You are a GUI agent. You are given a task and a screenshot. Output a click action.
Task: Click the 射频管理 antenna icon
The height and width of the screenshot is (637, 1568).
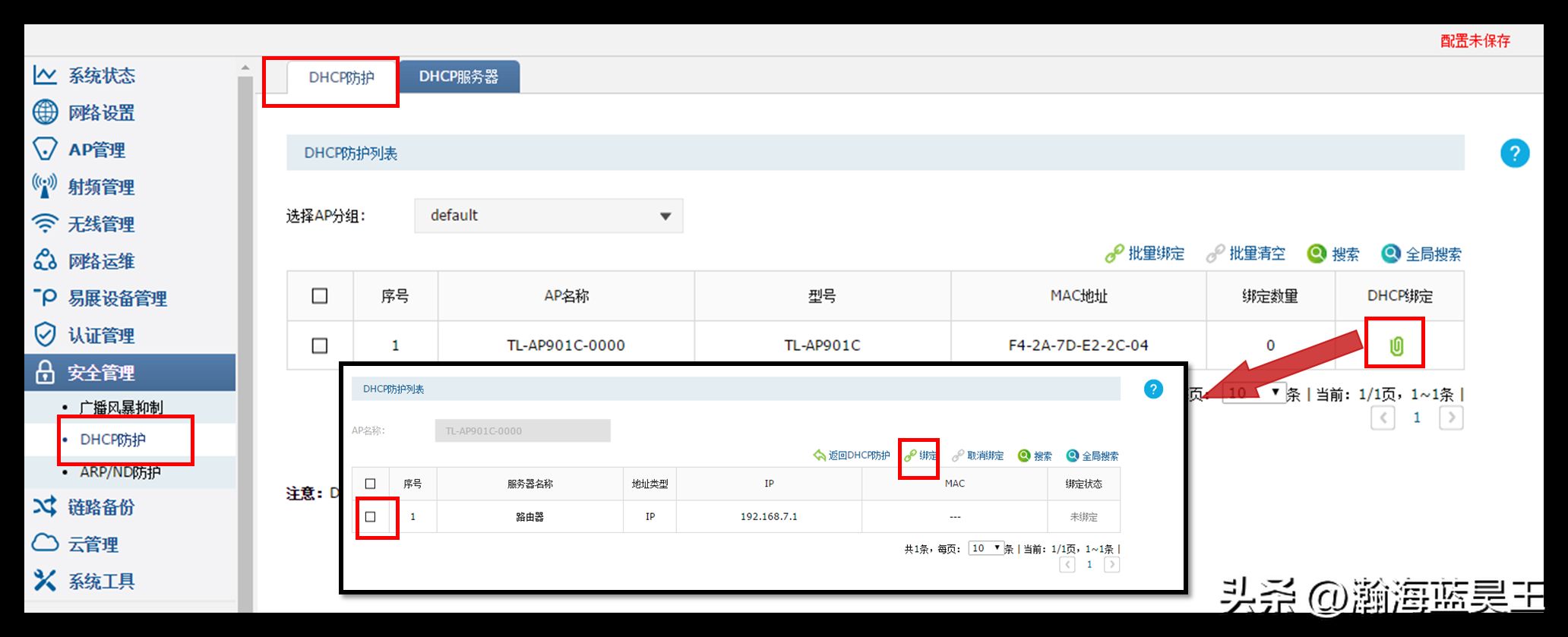click(x=45, y=185)
